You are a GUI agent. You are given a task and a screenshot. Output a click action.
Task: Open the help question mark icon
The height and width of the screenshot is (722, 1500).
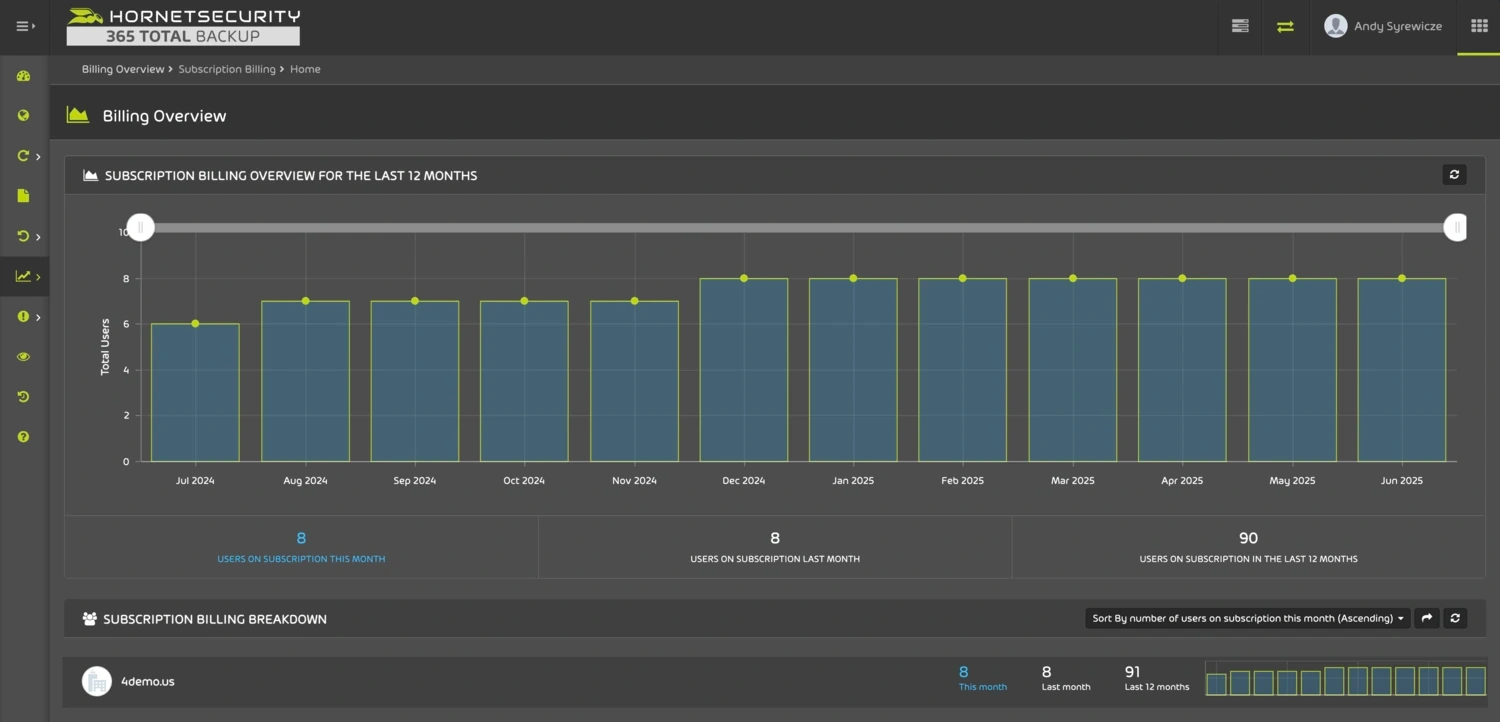point(22,436)
